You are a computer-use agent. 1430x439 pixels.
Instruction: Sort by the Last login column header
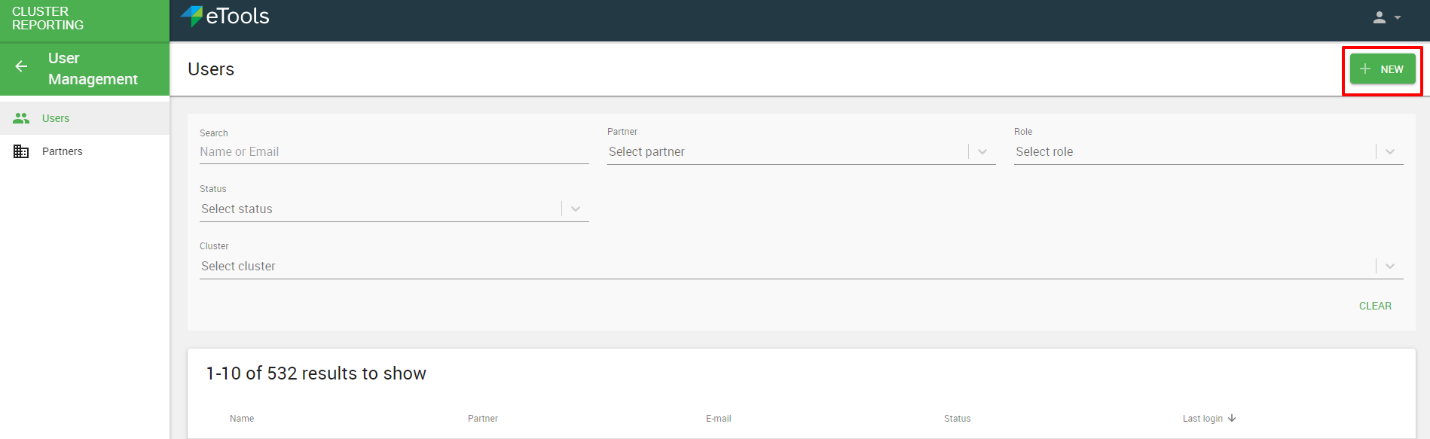(x=1202, y=418)
